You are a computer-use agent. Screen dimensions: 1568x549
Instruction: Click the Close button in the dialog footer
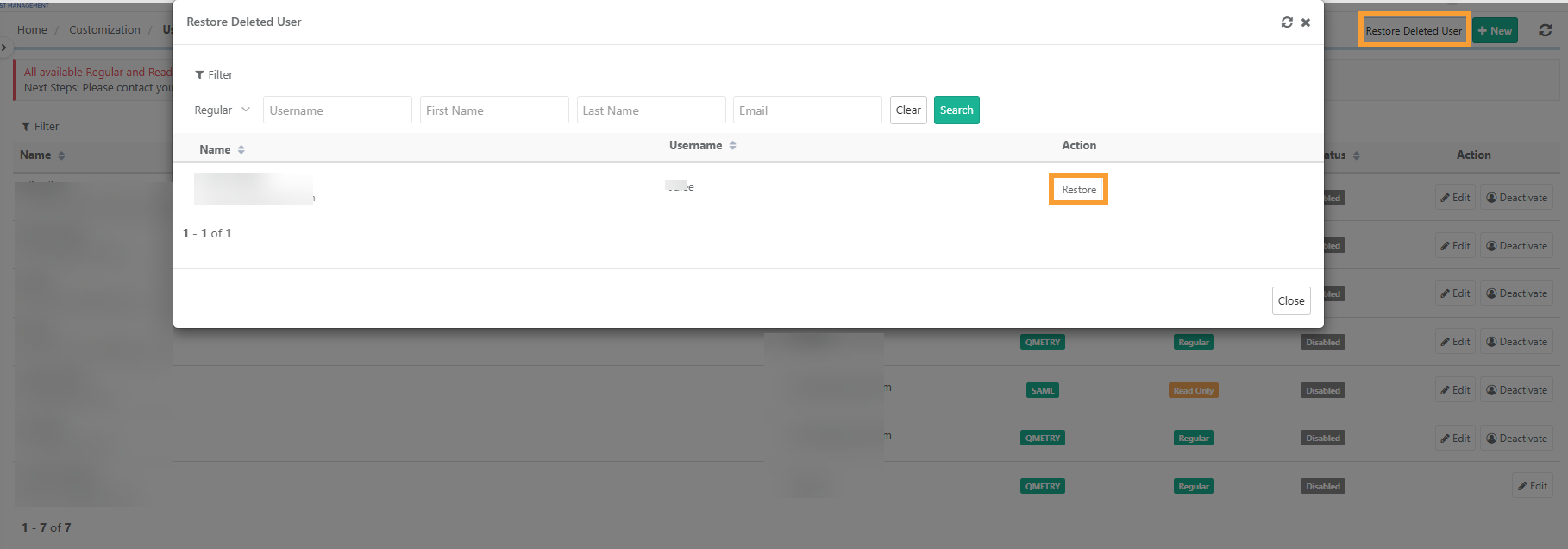pos(1290,300)
